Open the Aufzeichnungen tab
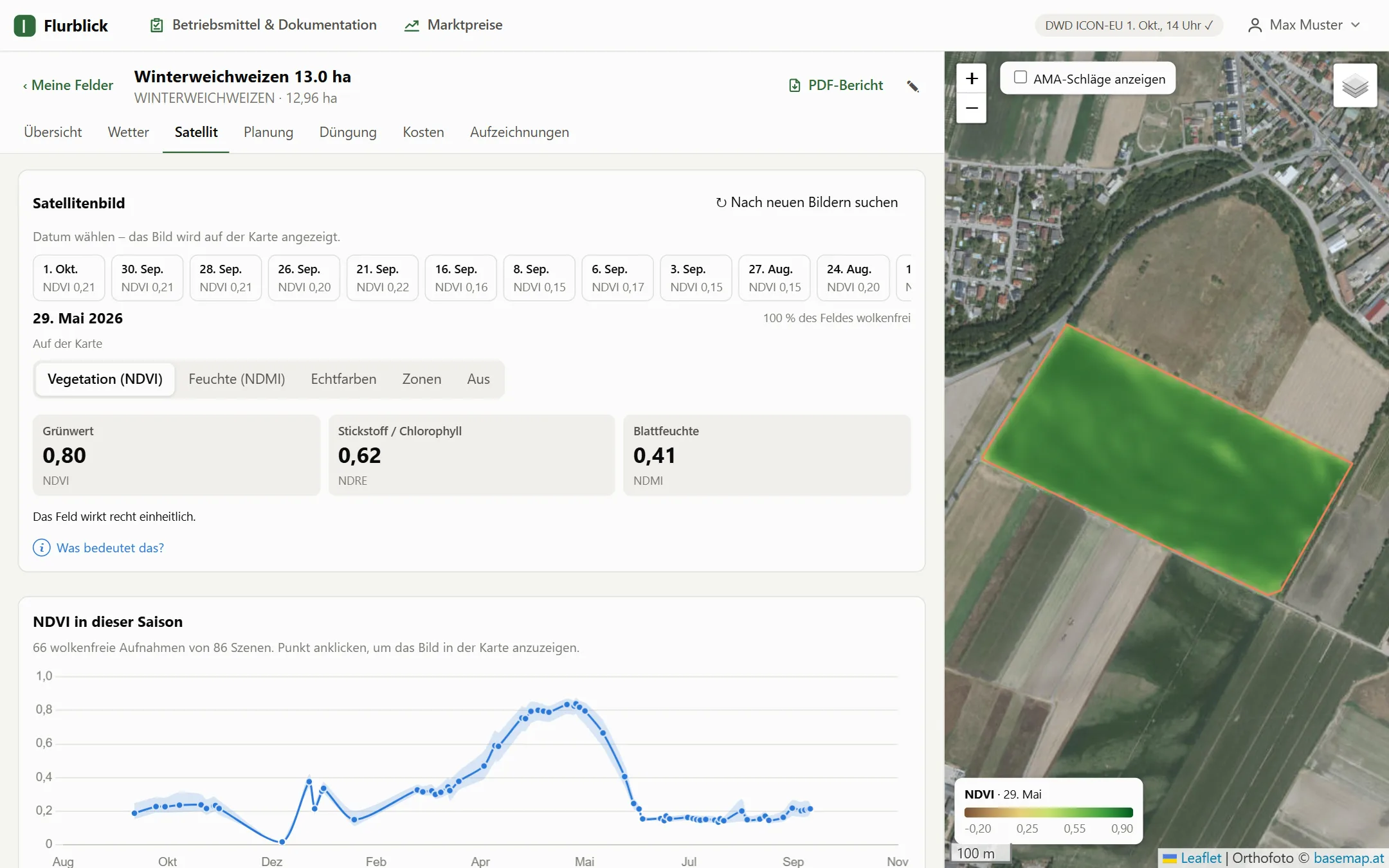 [519, 132]
